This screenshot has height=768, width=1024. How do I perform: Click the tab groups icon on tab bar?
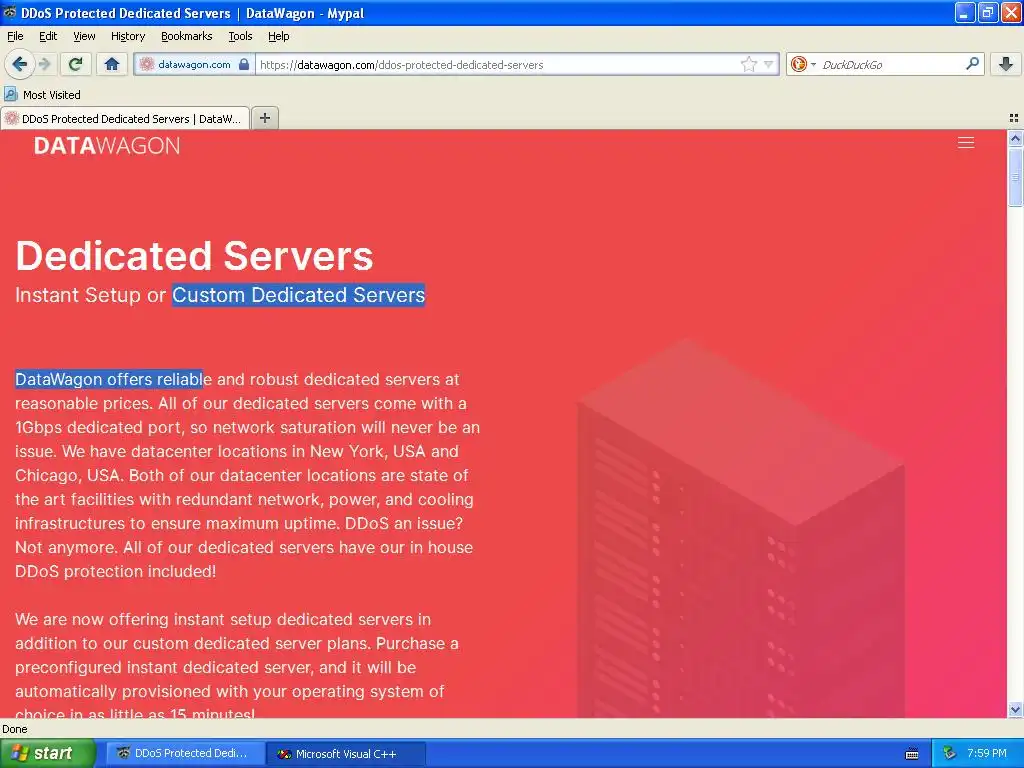[x=1014, y=118]
